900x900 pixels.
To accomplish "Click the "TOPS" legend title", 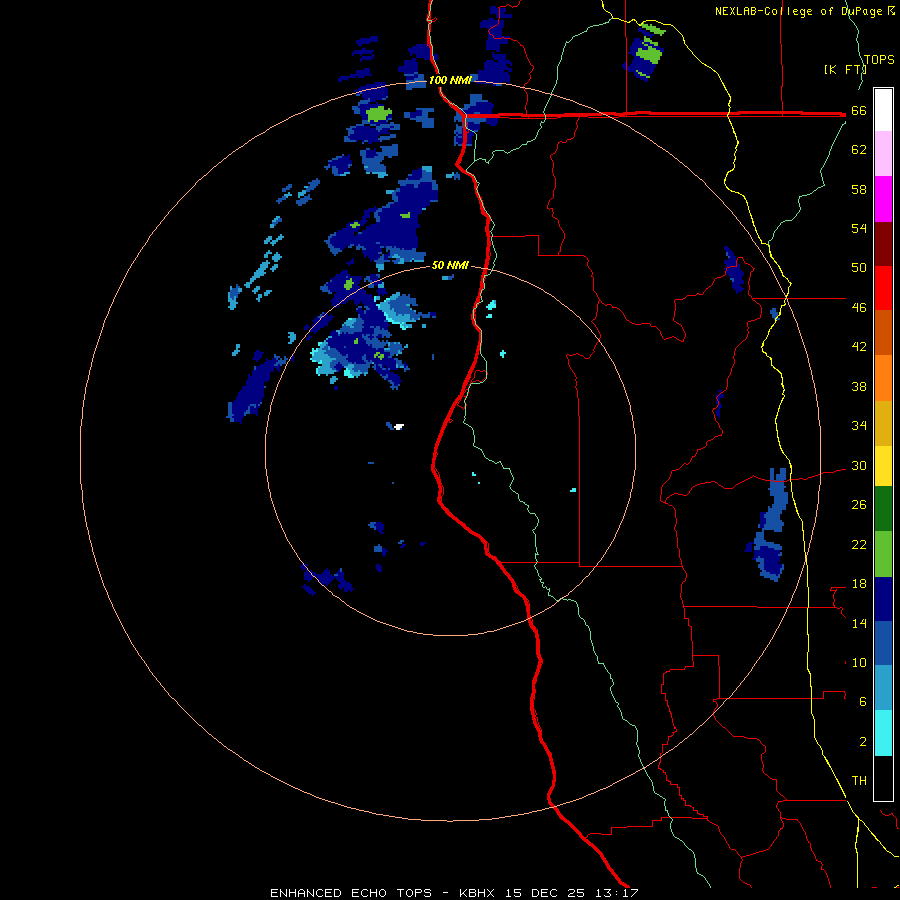I will click(x=879, y=60).
